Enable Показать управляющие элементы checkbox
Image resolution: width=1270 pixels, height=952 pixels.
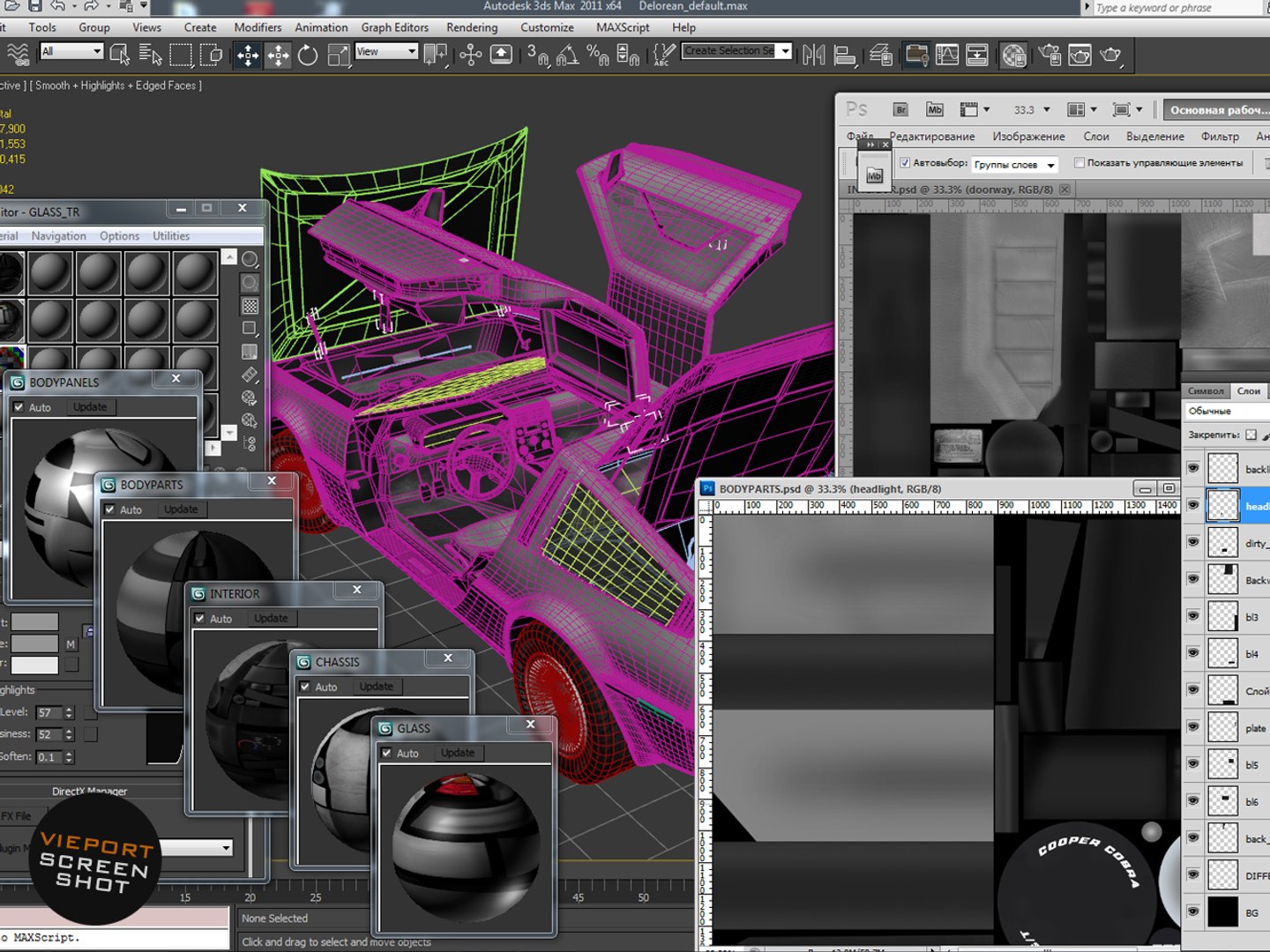coord(1079,163)
